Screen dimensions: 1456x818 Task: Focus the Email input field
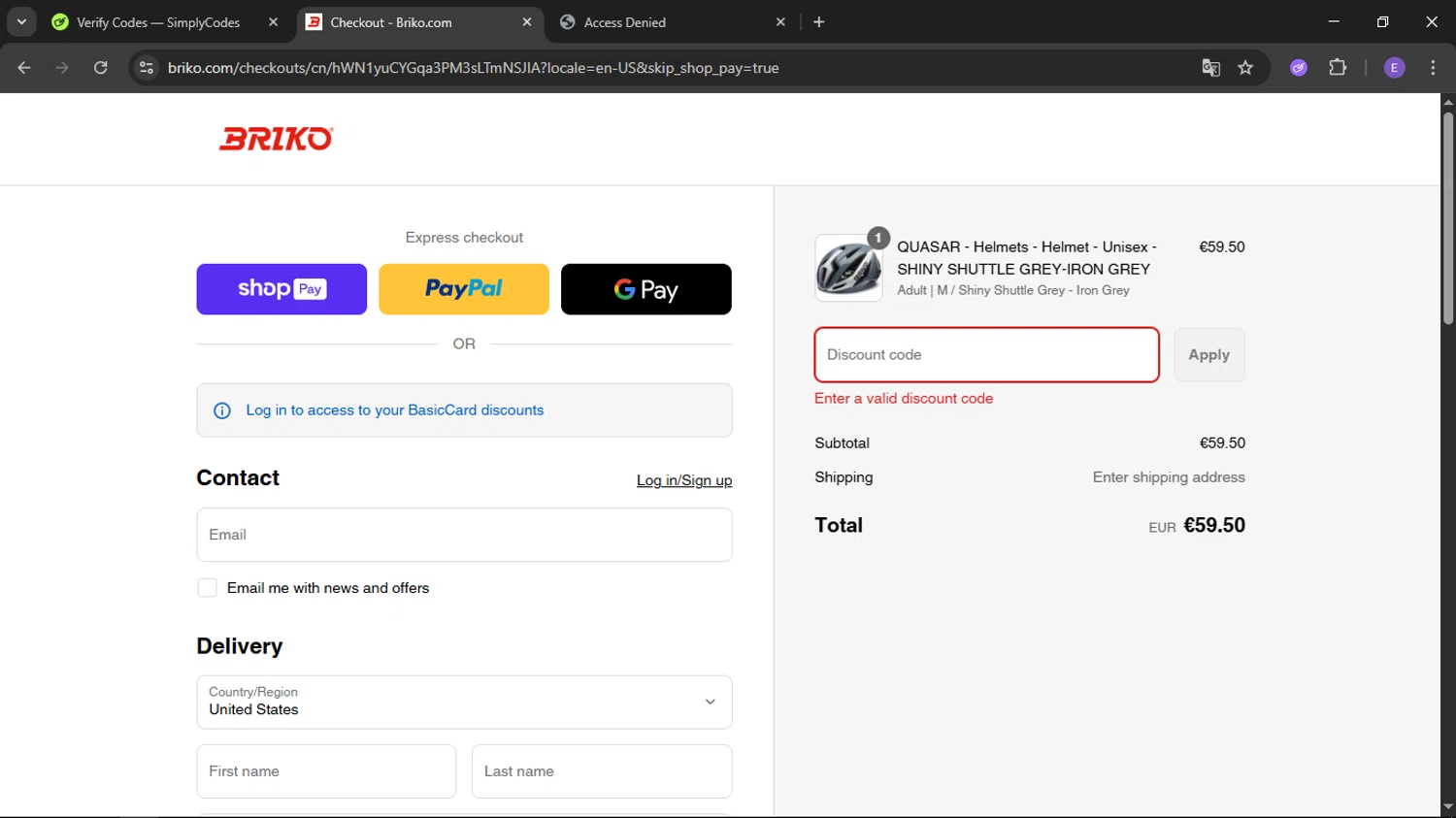click(464, 535)
